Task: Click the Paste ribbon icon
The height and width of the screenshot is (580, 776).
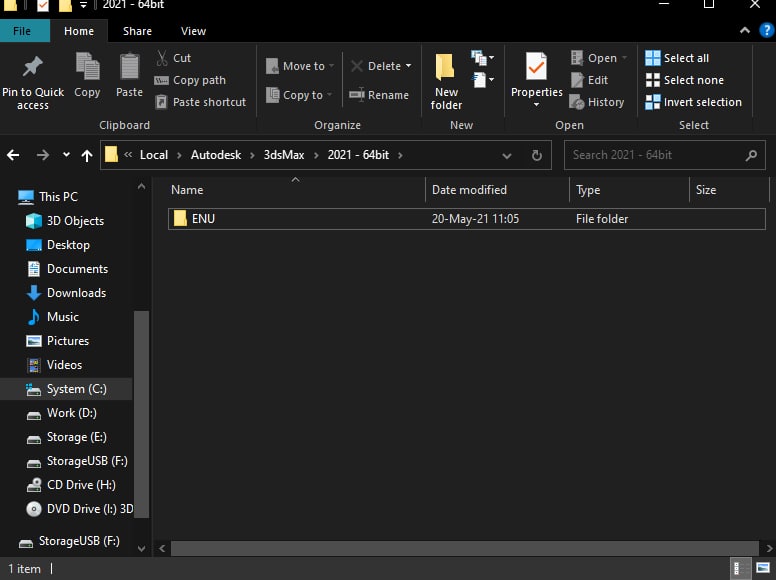Action: pyautogui.click(x=129, y=67)
